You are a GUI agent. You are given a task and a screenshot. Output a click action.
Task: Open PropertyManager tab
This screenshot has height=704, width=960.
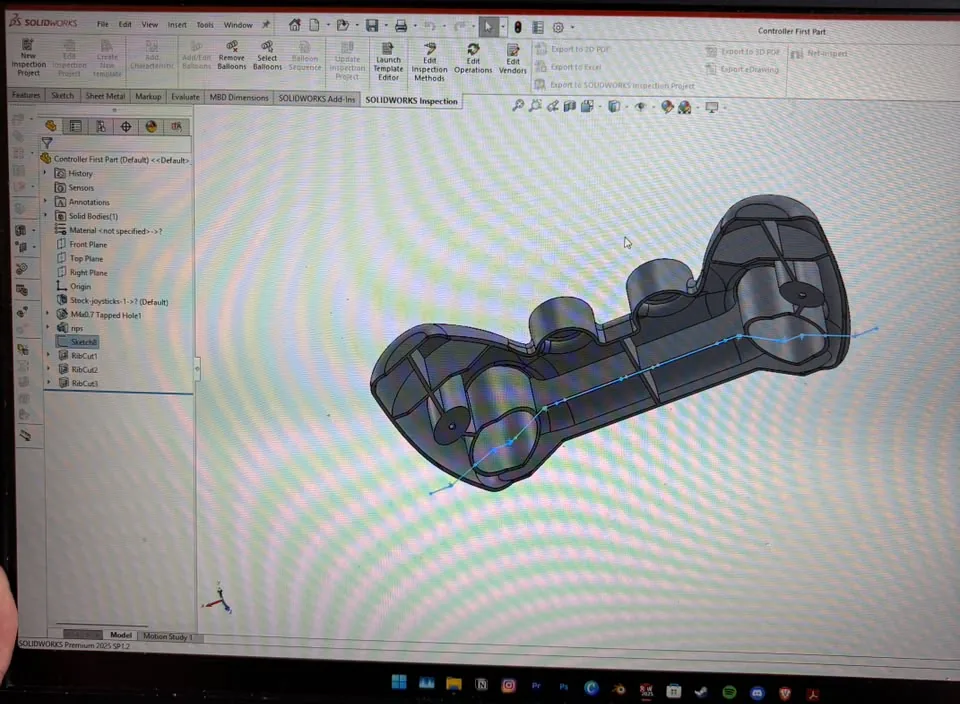tap(75, 126)
